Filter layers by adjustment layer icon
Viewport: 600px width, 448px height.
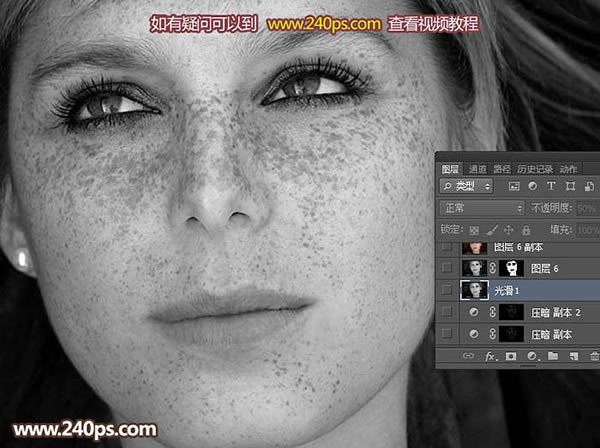click(x=532, y=186)
